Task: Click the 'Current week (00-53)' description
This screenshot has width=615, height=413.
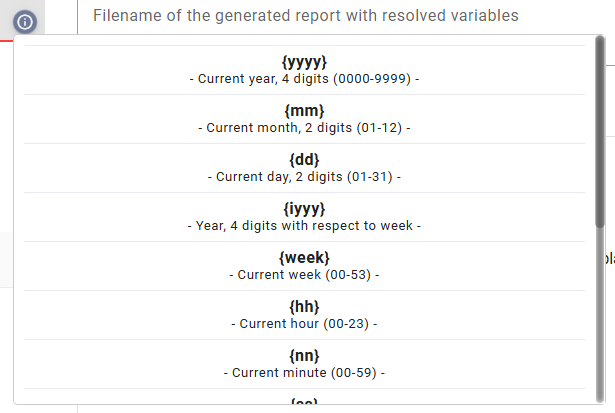Action: (x=304, y=275)
